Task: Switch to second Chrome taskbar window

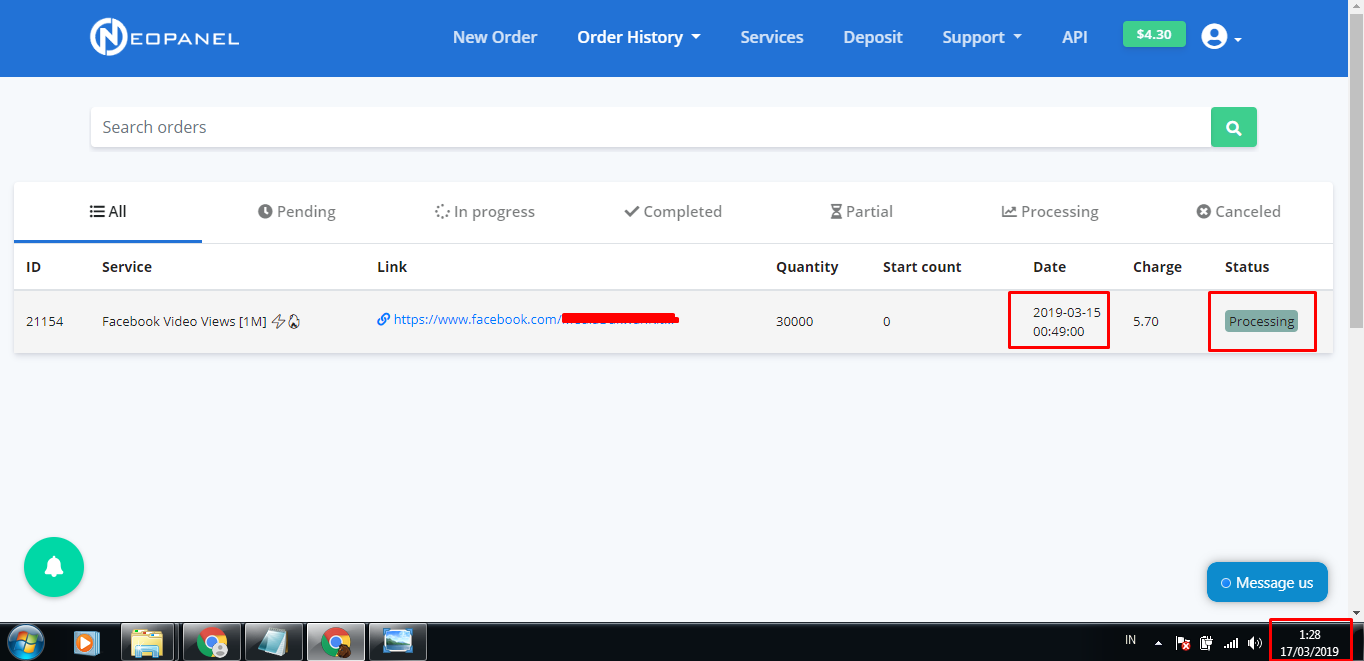Action: 336,642
